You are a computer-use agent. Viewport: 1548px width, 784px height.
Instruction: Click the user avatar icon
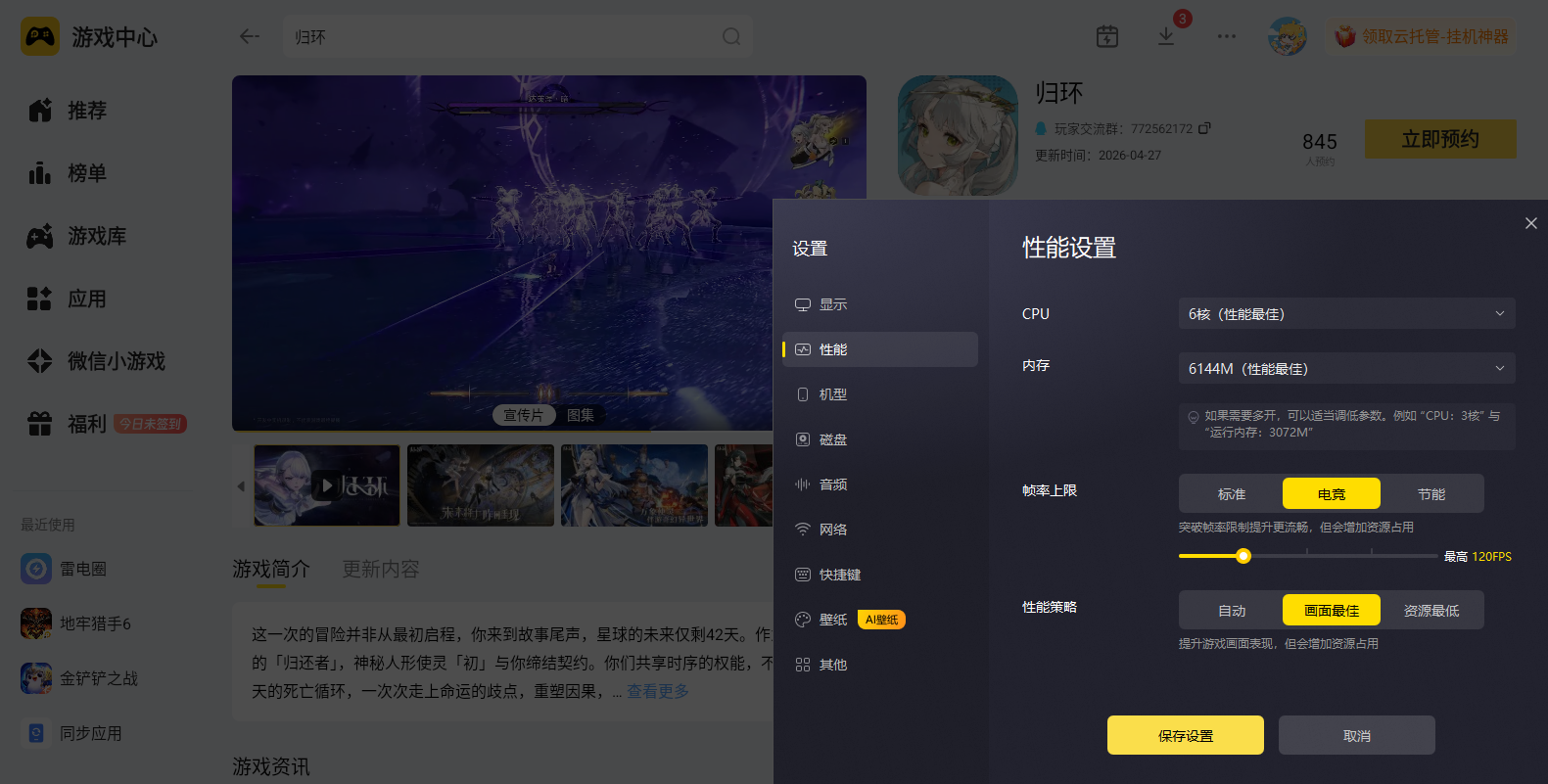[1288, 36]
